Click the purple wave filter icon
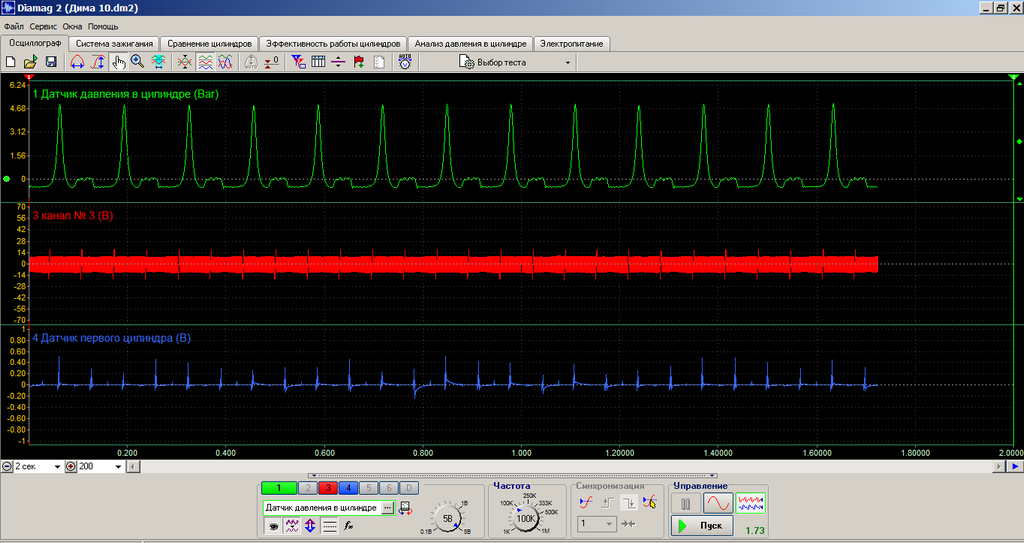The height and width of the screenshot is (543, 1024). [291, 525]
